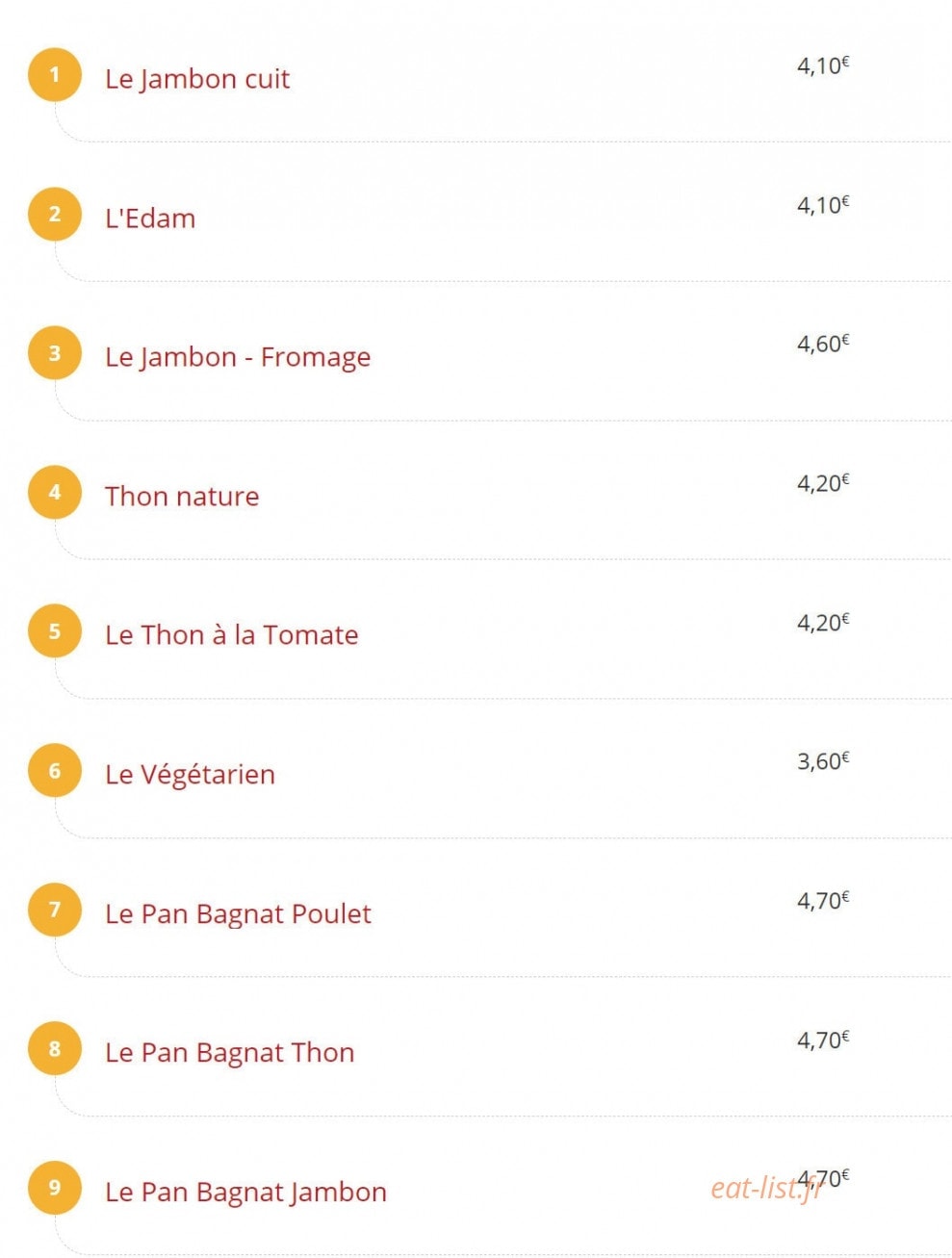This screenshot has width=952, height=1258.
Task: Click the number 8 circle badge
Action: 55,1048
